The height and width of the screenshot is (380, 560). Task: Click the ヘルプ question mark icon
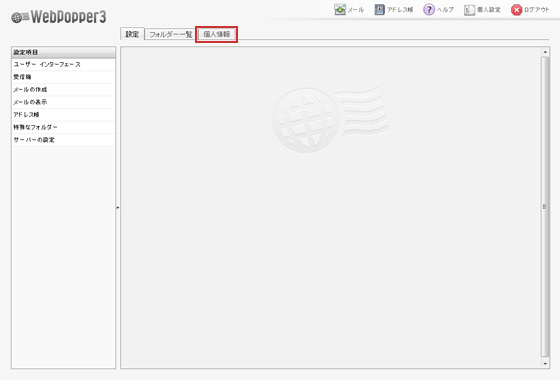tap(429, 10)
